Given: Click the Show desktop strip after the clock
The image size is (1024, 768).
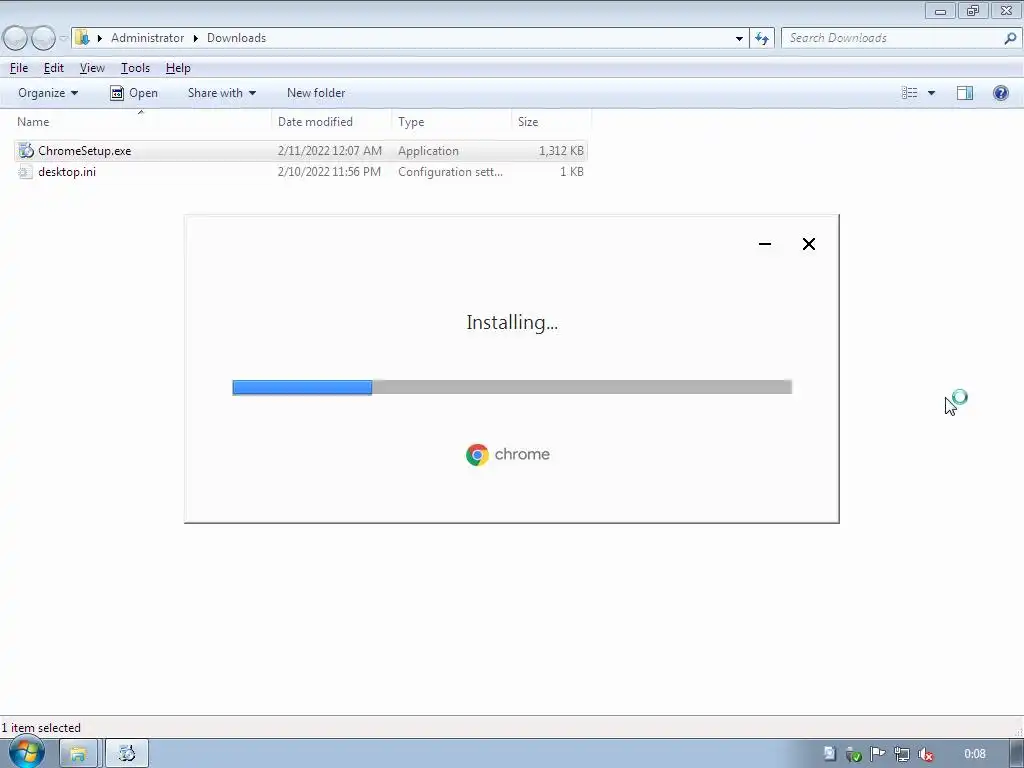Looking at the screenshot, I should (x=1017, y=754).
